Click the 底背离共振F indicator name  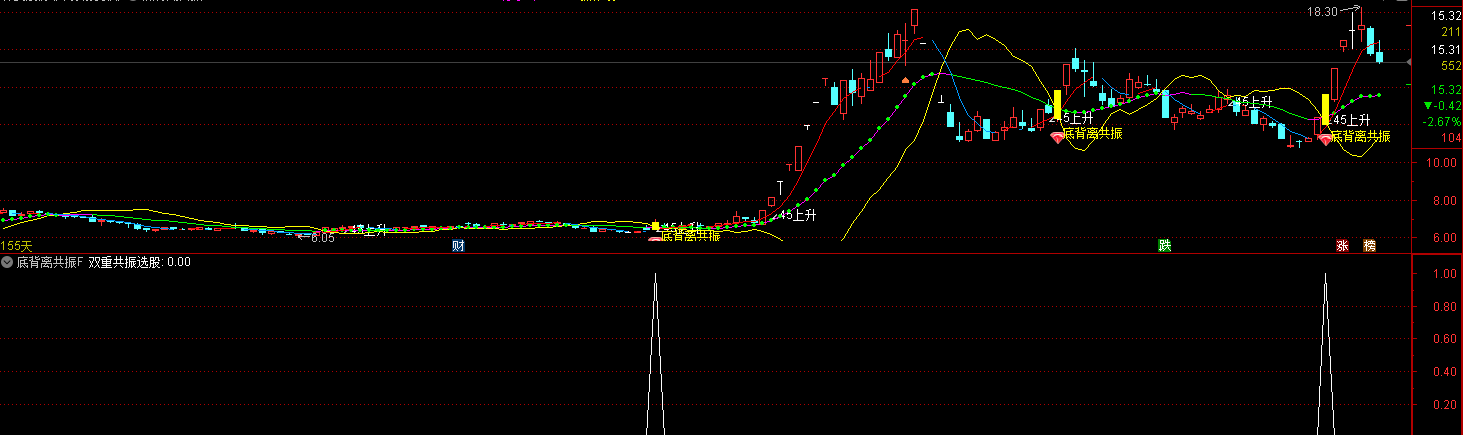pos(50,262)
